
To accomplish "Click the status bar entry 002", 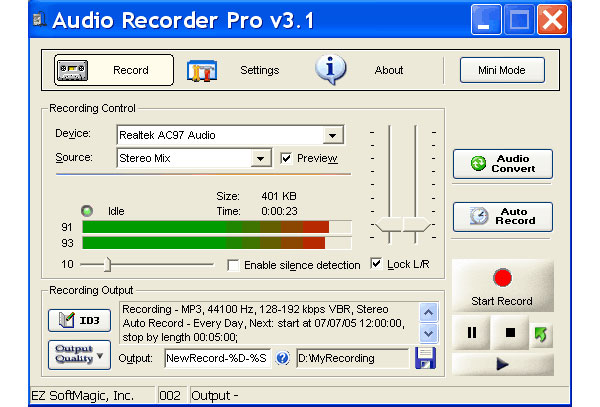I will [x=170, y=396].
